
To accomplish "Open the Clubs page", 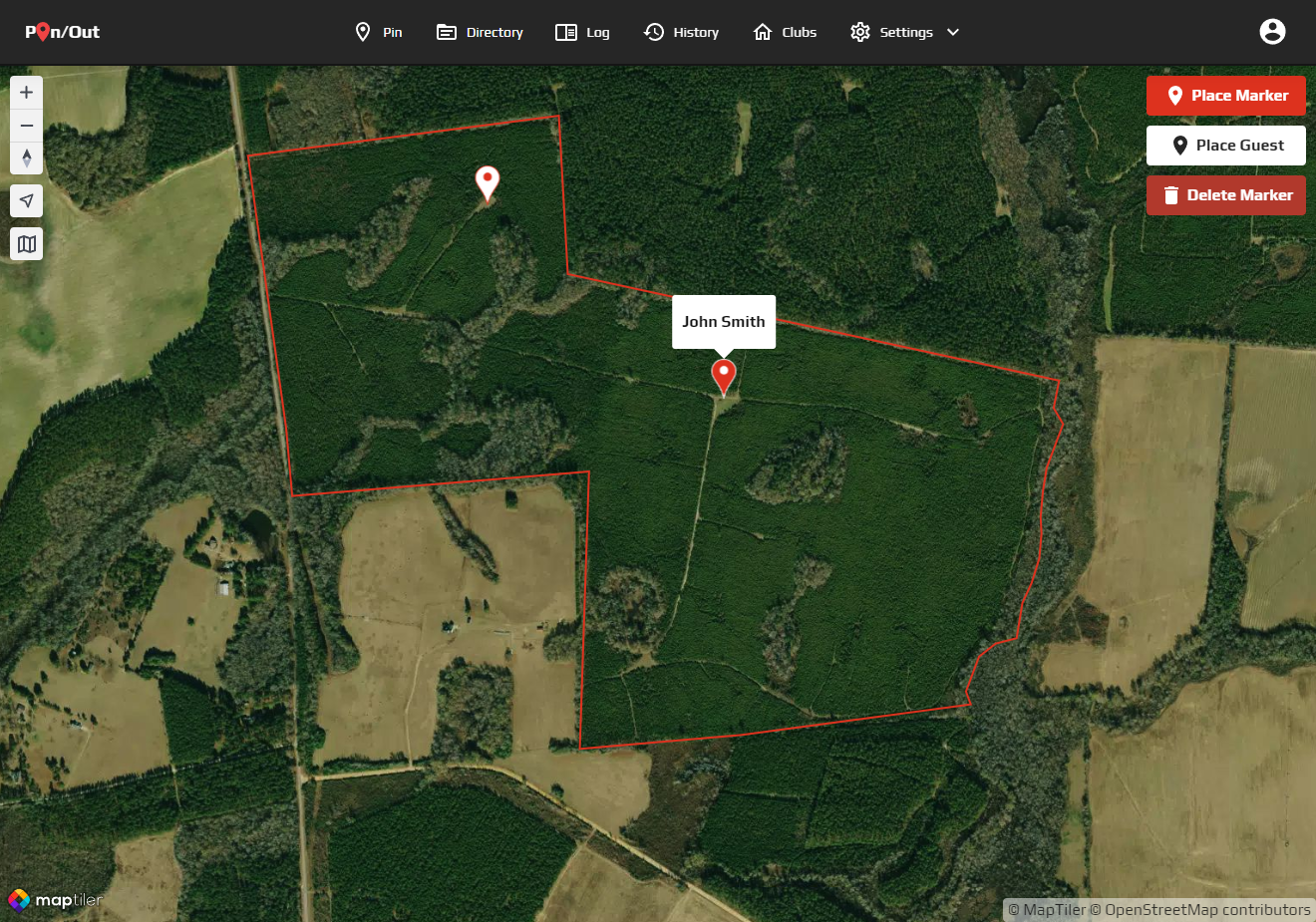I will pos(785,32).
